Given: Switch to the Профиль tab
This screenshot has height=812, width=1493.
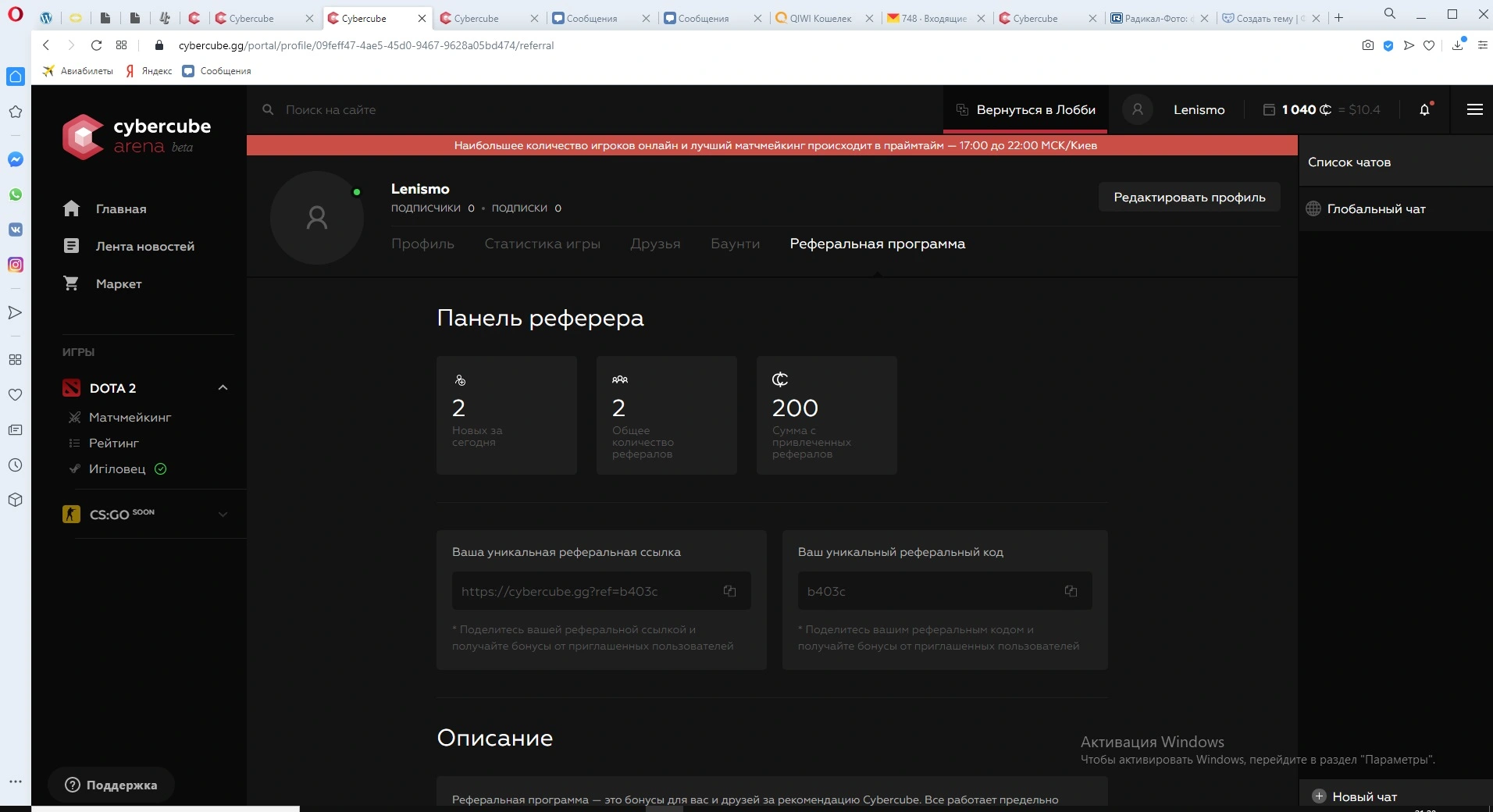Looking at the screenshot, I should click(x=422, y=244).
